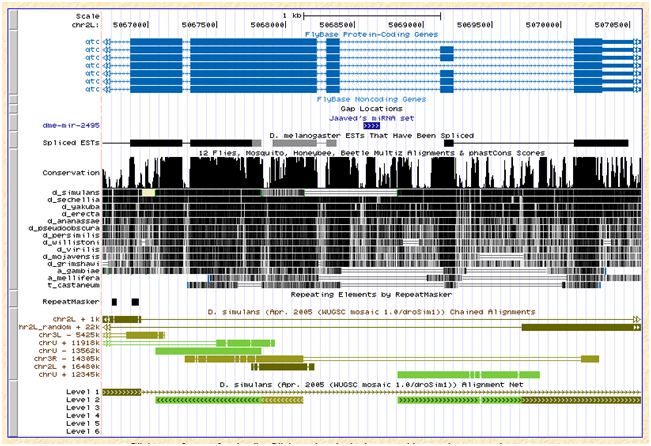The image size is (651, 446).
Task: Click the gray side bar beside Conservation track
Action: [10, 169]
